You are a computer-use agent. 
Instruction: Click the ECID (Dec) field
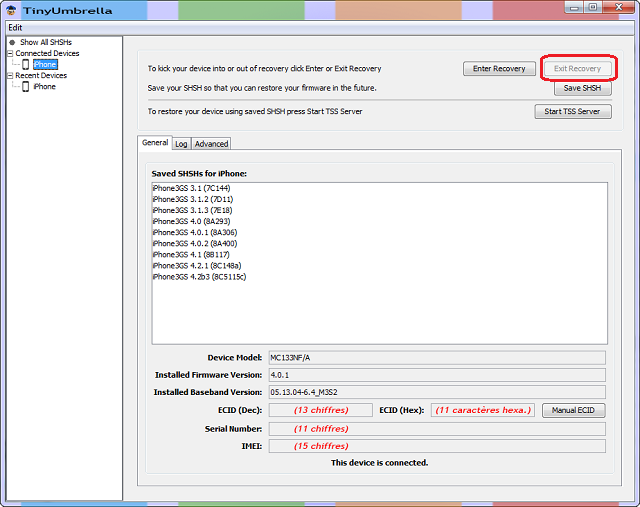click(321, 410)
